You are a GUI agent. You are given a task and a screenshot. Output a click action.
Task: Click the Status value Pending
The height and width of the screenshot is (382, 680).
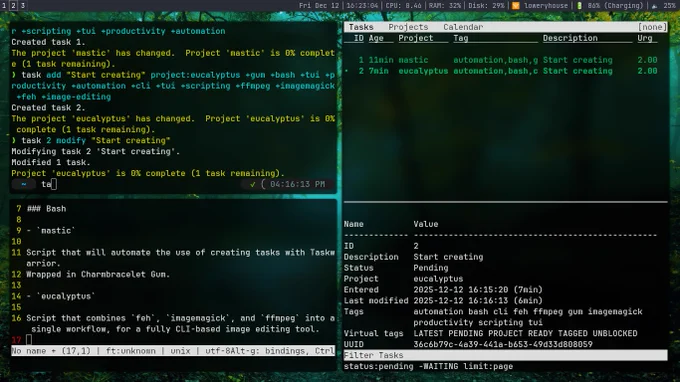(x=430, y=268)
